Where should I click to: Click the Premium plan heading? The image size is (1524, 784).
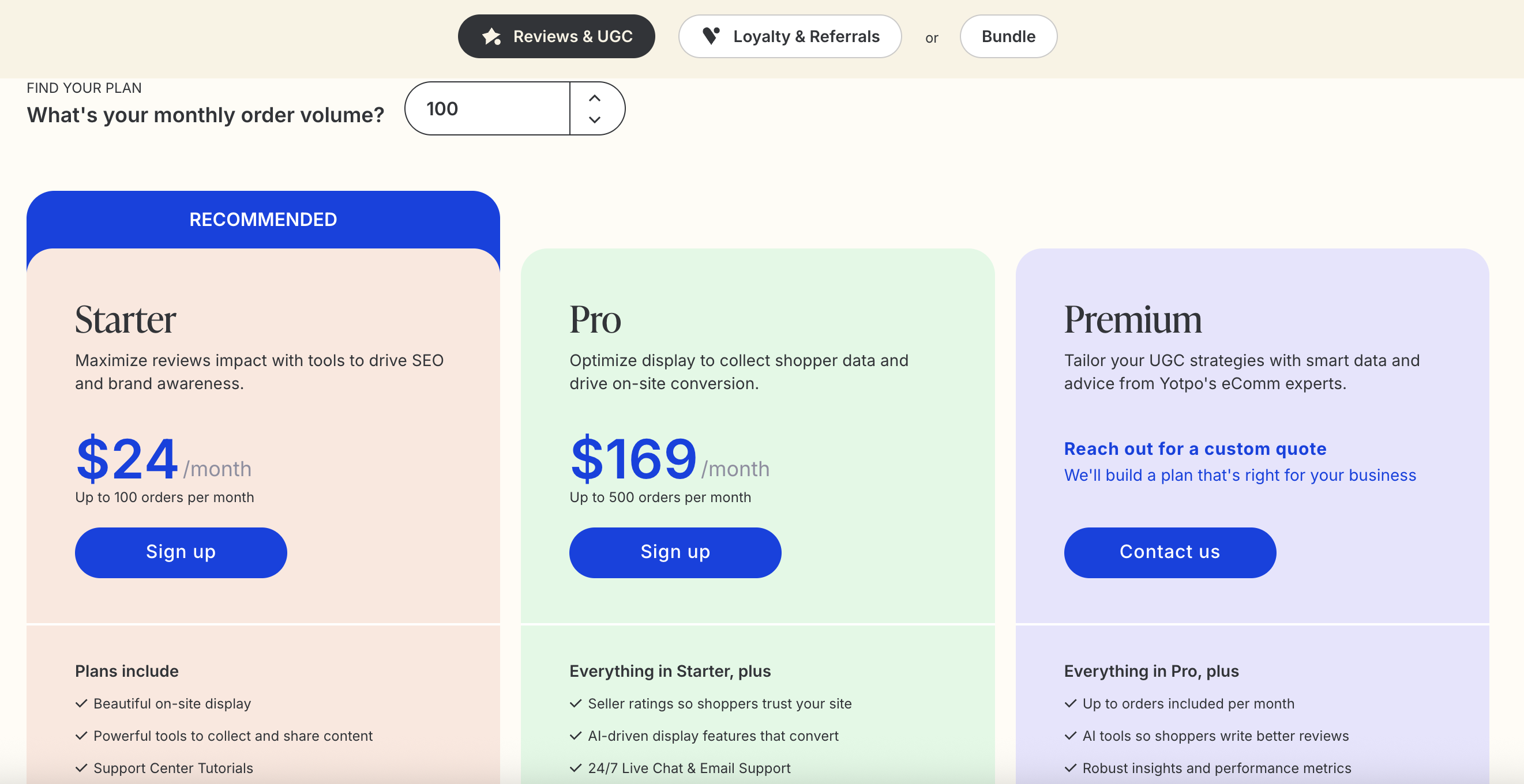point(1133,320)
